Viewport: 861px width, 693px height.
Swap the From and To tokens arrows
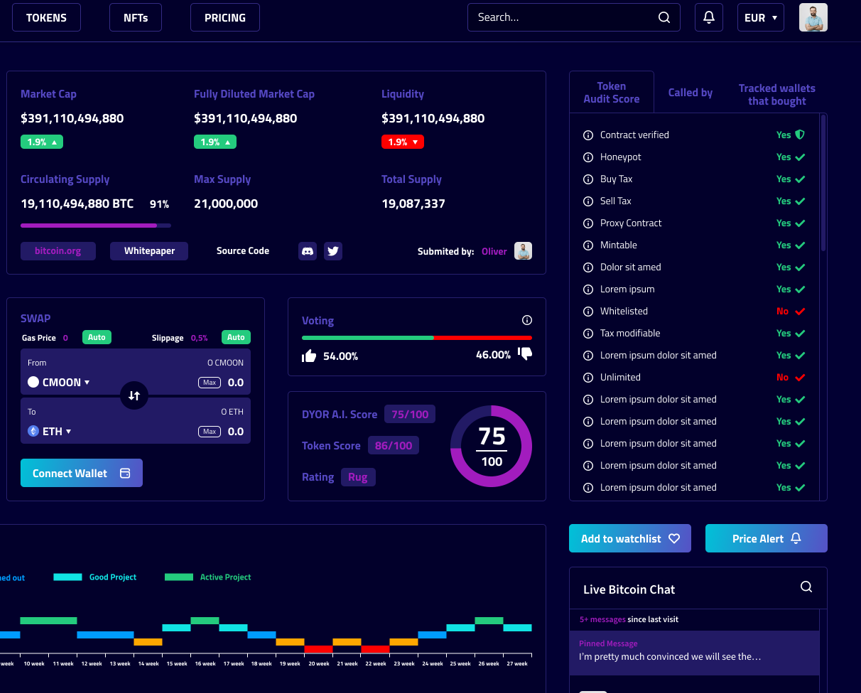click(x=134, y=395)
